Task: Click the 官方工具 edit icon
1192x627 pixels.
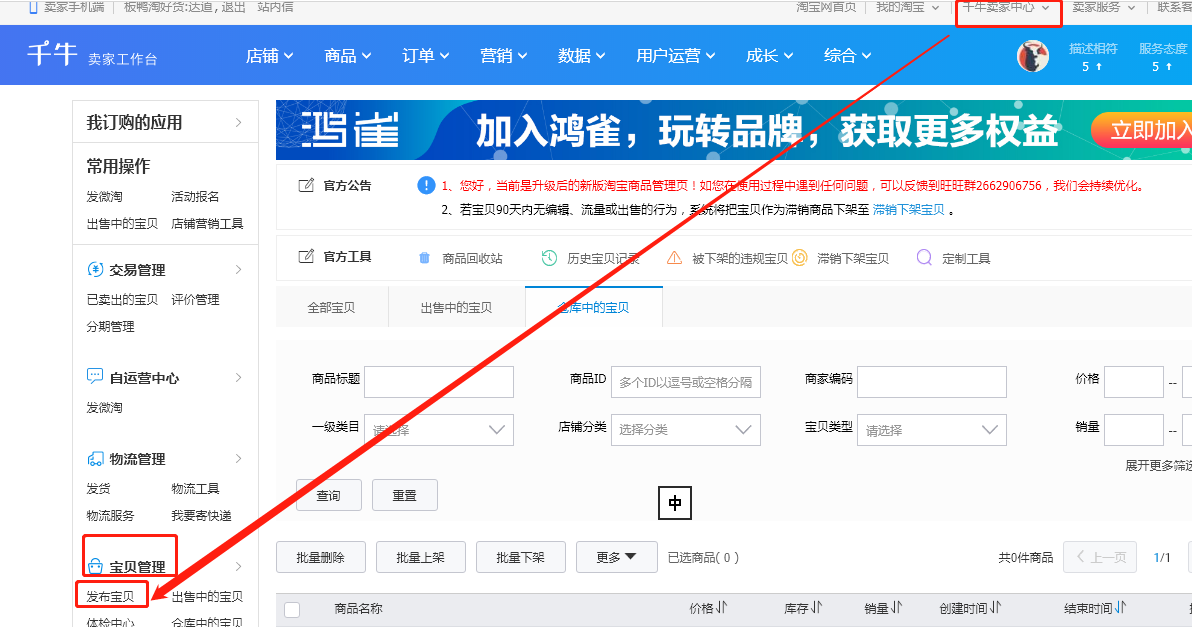Action: tap(306, 257)
